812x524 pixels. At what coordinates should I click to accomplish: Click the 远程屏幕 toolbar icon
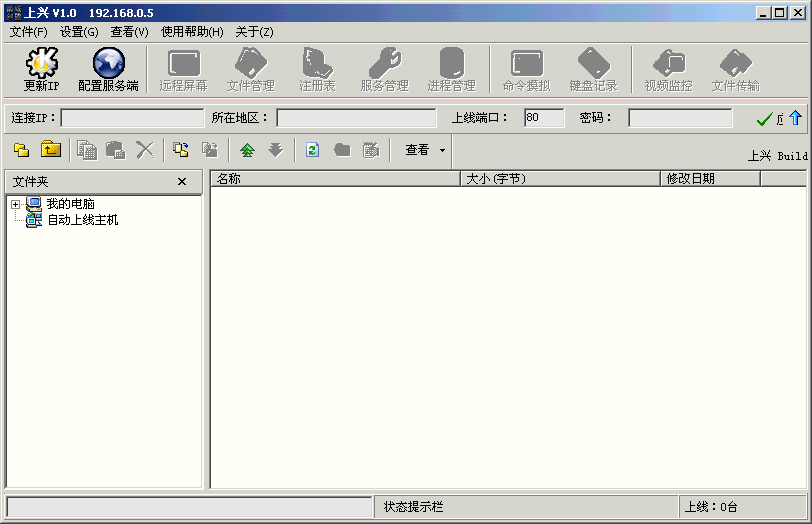(x=183, y=68)
